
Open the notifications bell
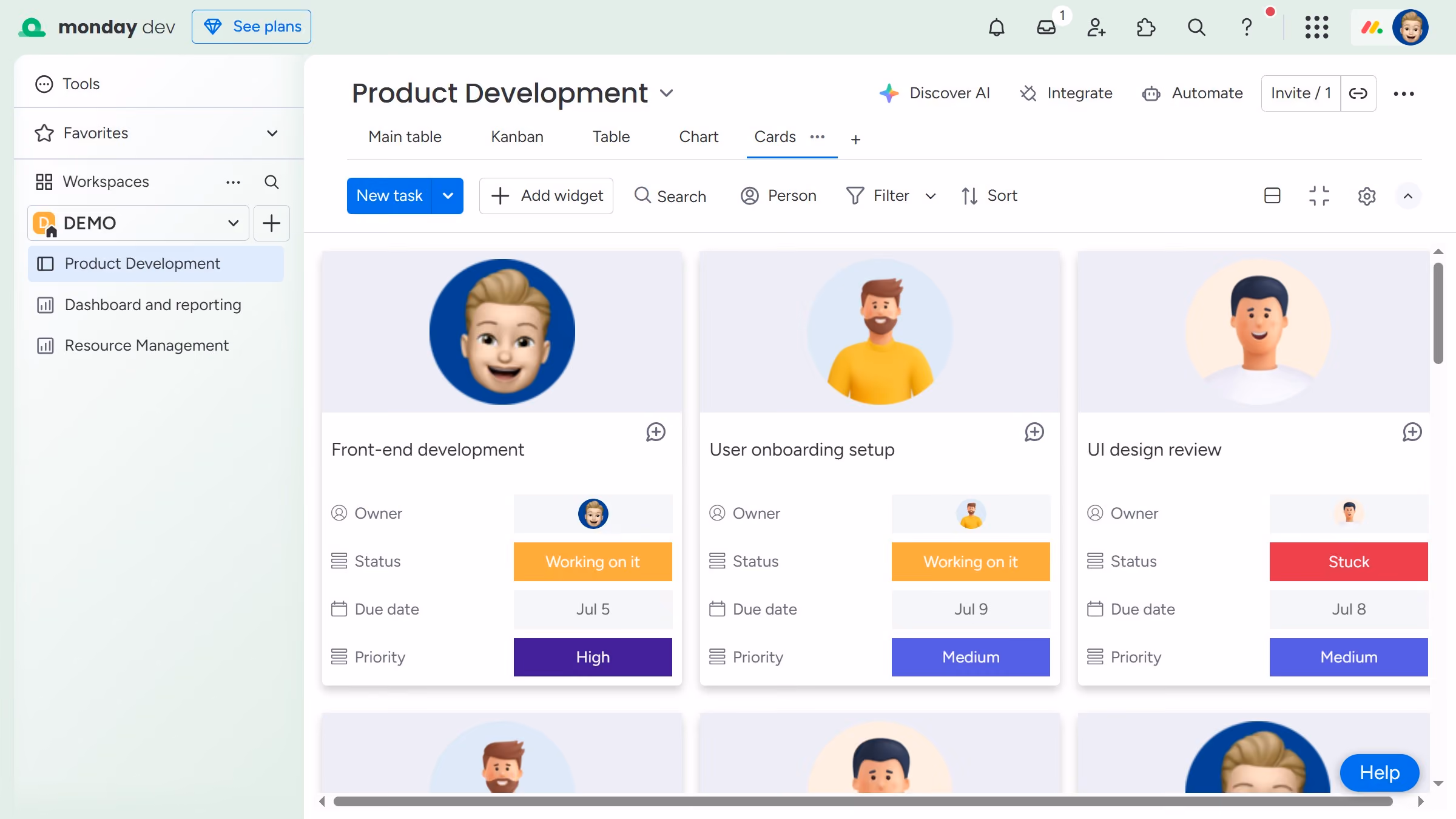point(996,27)
